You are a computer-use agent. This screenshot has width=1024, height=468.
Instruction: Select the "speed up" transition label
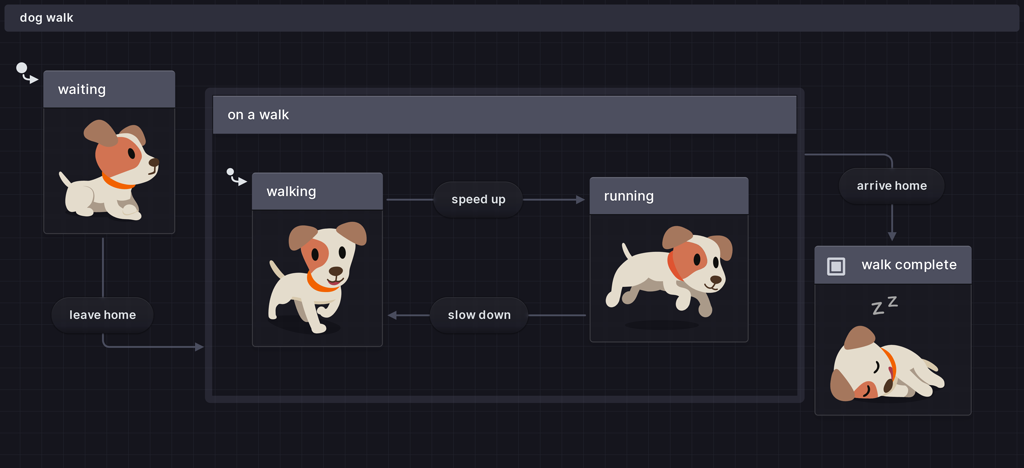478,200
